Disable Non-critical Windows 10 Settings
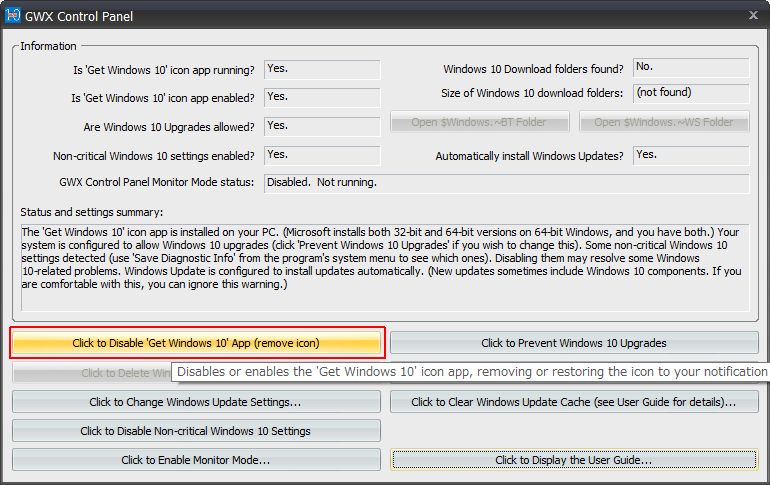The width and height of the screenshot is (770, 485). (x=196, y=431)
